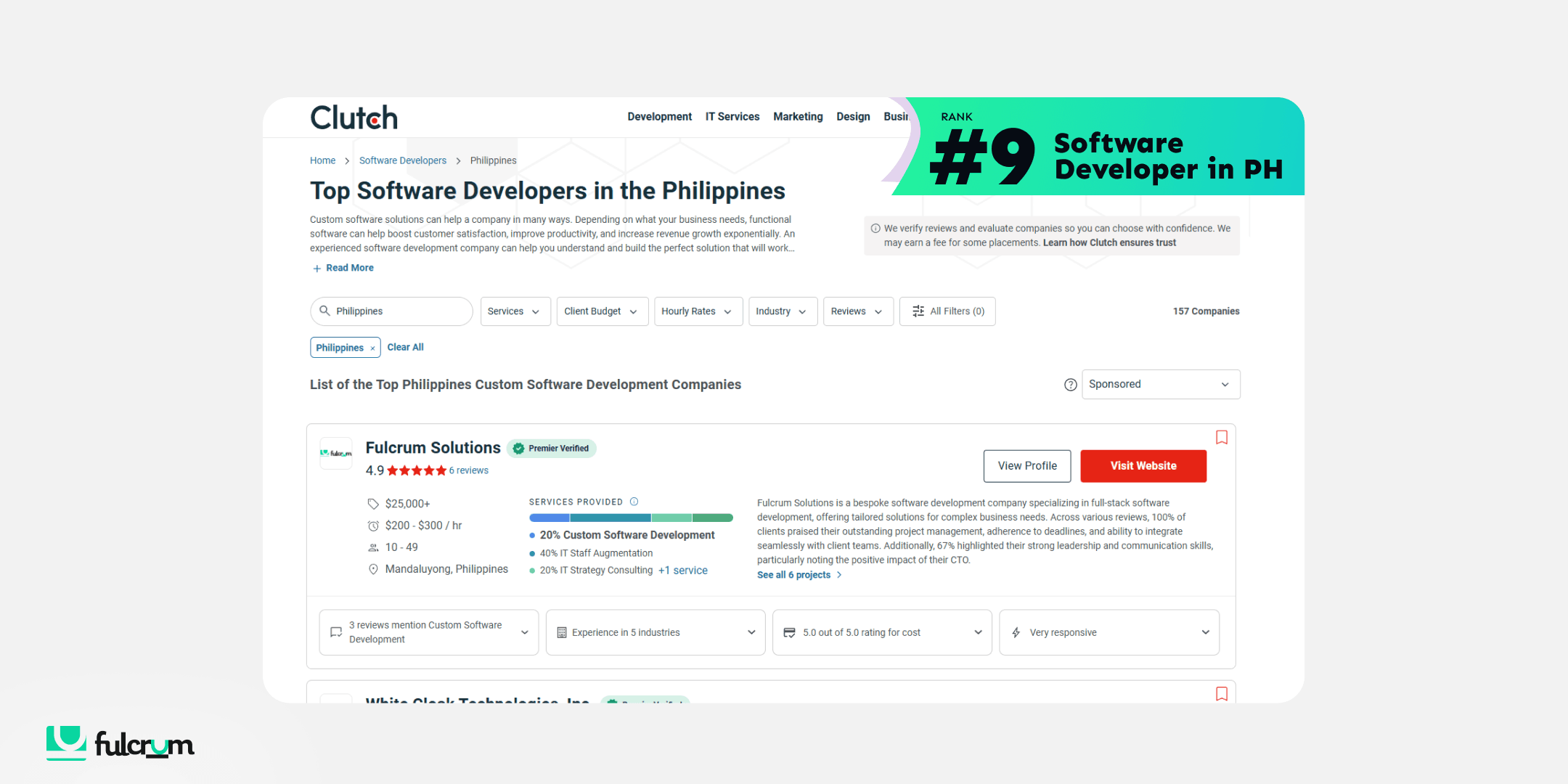Click See all 6 projects link

click(x=799, y=575)
